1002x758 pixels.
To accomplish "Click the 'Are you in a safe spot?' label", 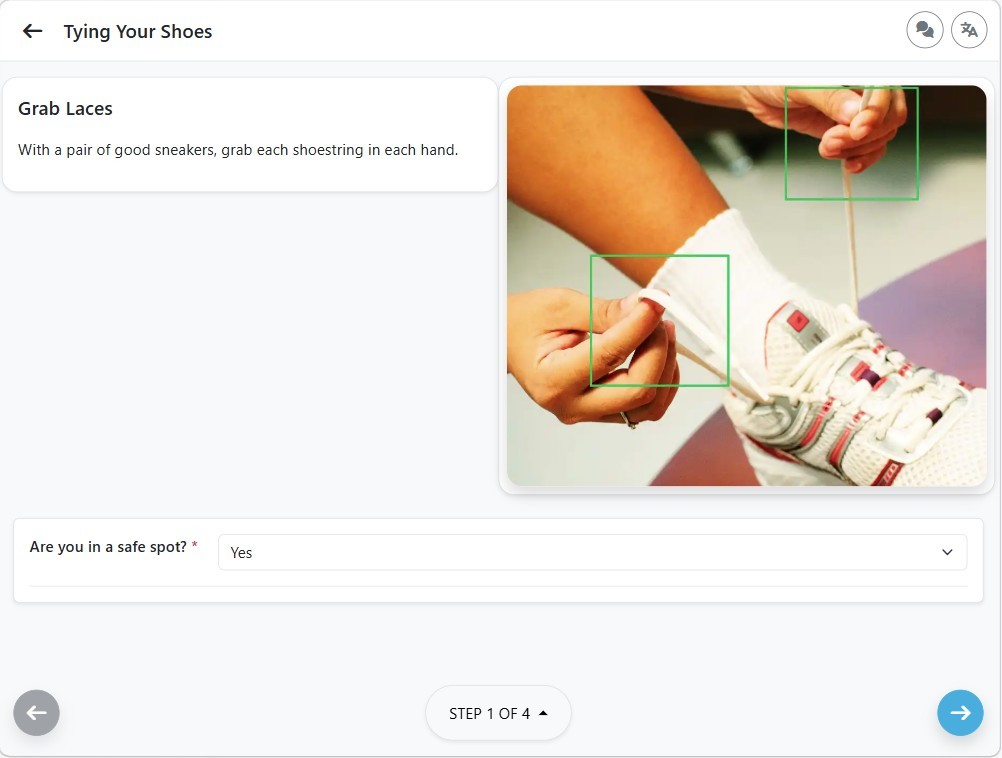I will pos(108,546).
